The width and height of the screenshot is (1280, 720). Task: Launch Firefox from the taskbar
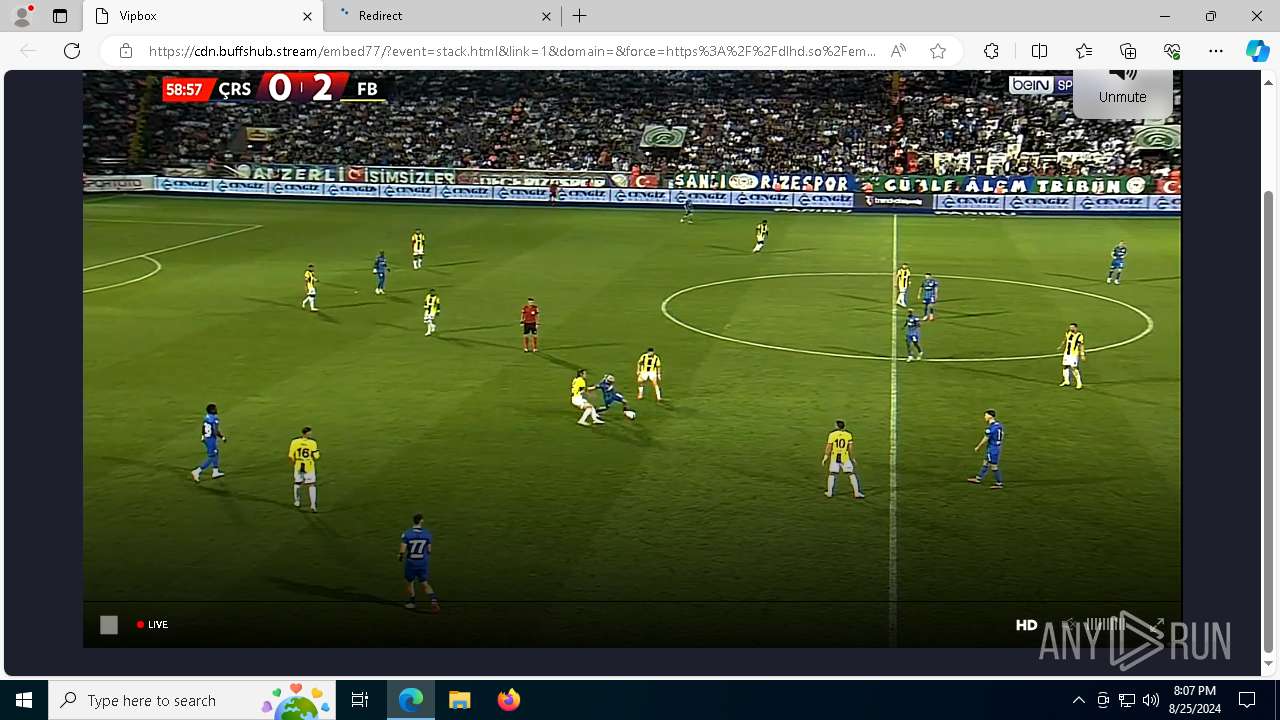(509, 700)
